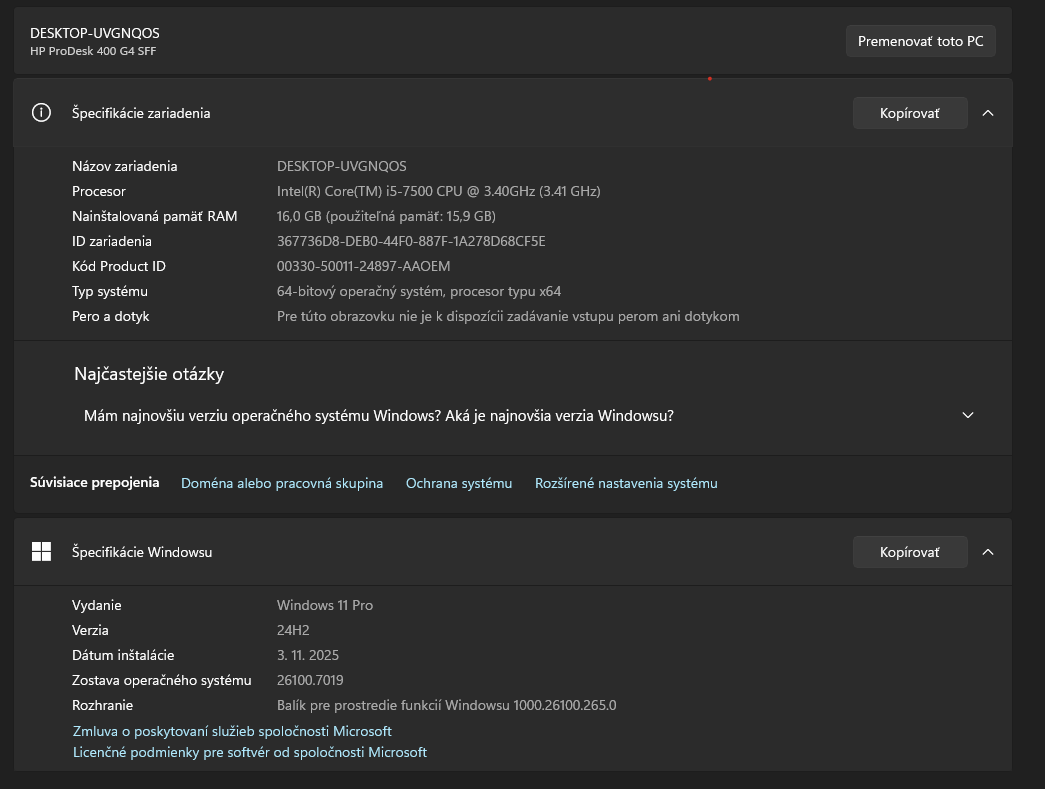The height and width of the screenshot is (789, 1045).
Task: Click the ID zariadenia value text
Action: pyautogui.click(x=411, y=241)
